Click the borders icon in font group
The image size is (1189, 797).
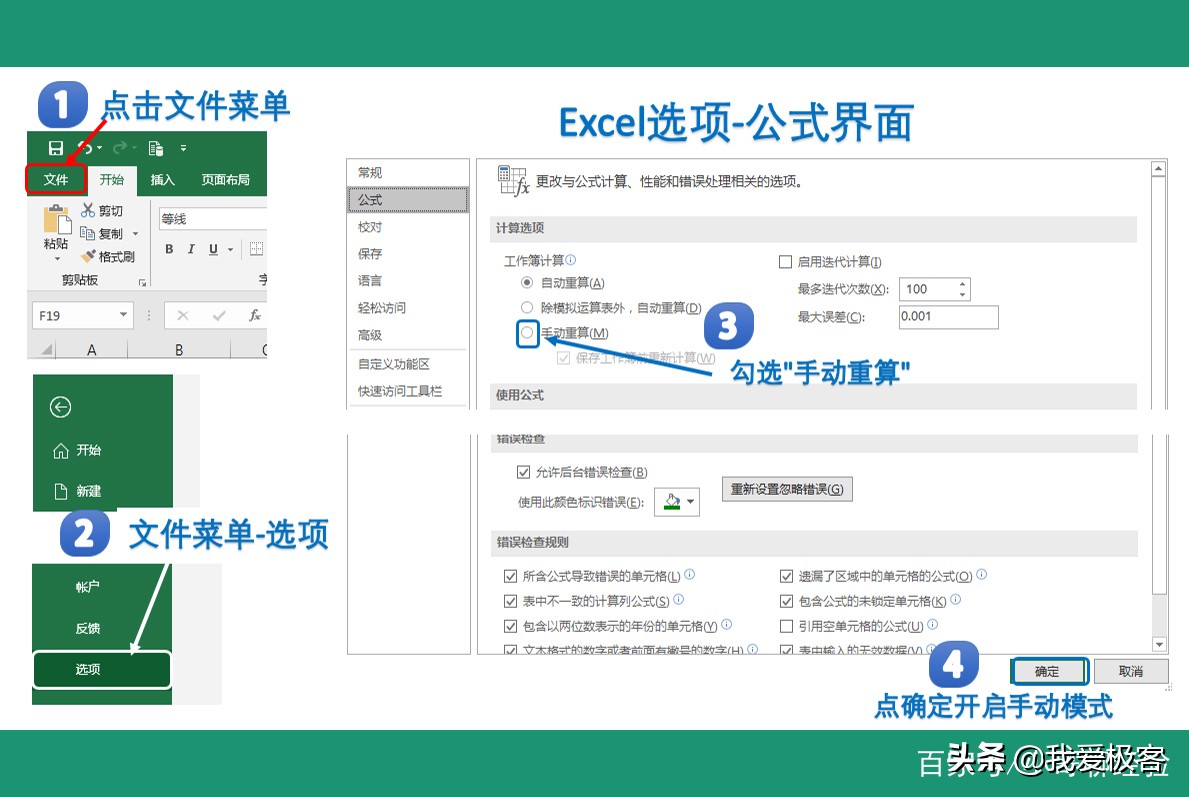[x=256, y=249]
